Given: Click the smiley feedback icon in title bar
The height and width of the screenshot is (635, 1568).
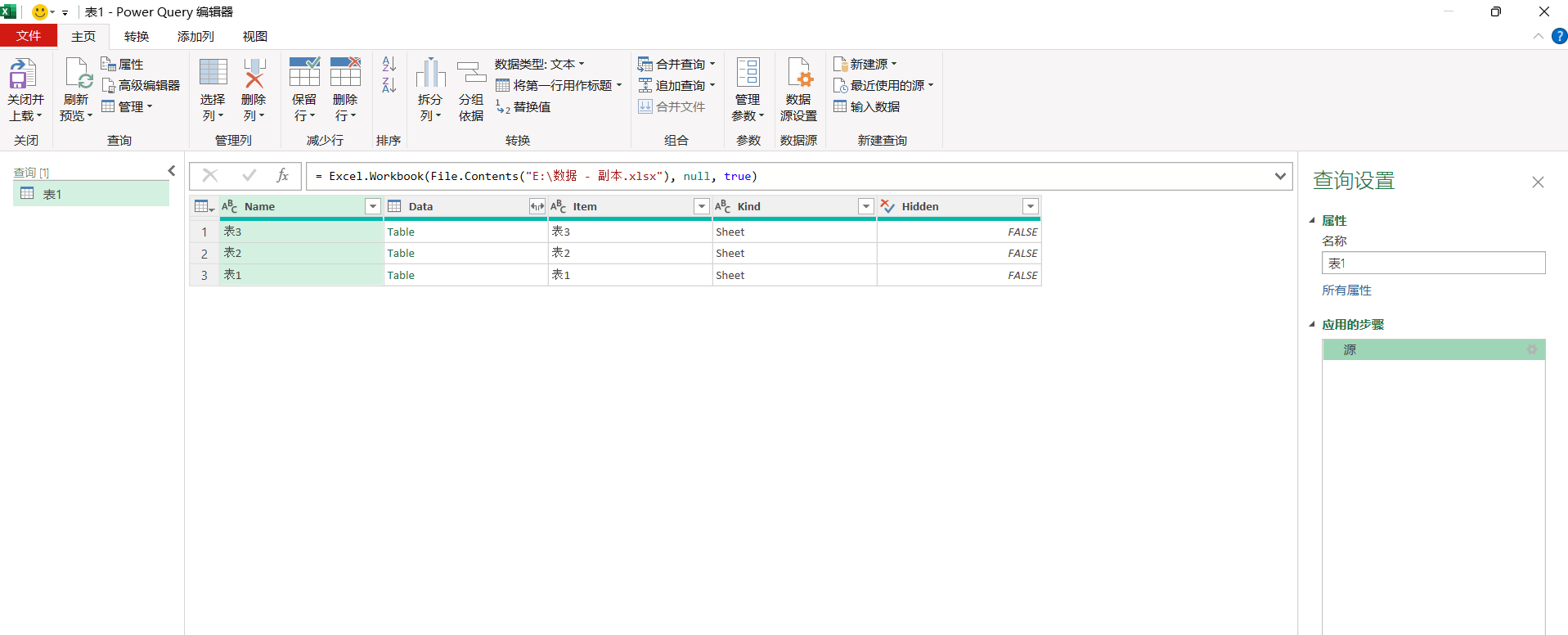Looking at the screenshot, I should click(39, 11).
